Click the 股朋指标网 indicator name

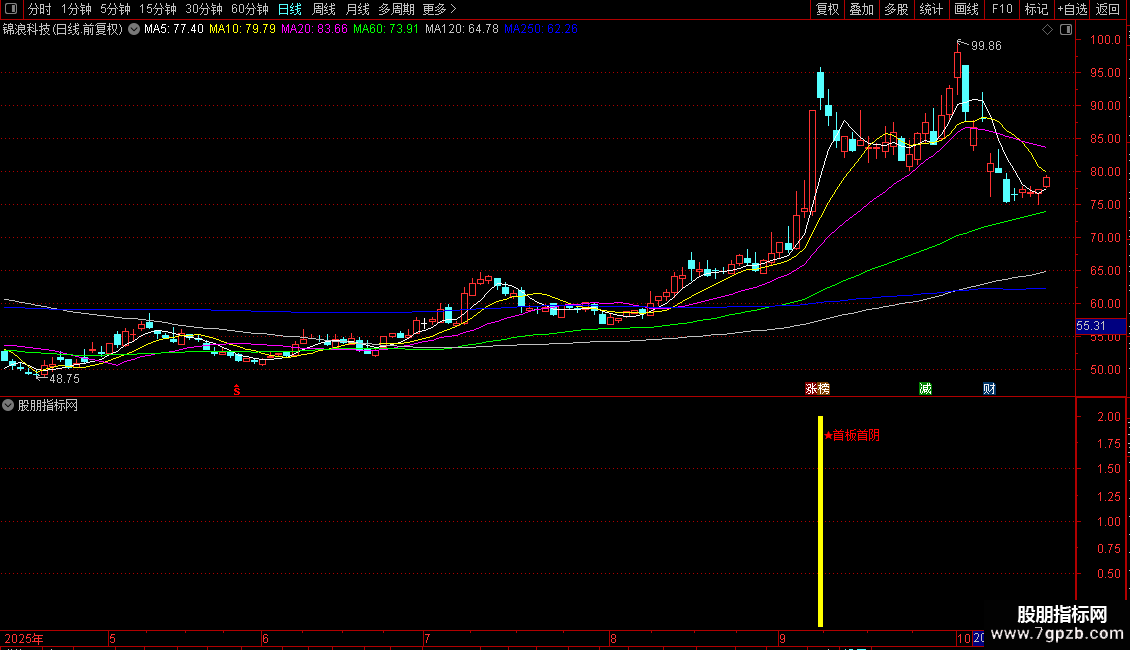pos(48,406)
